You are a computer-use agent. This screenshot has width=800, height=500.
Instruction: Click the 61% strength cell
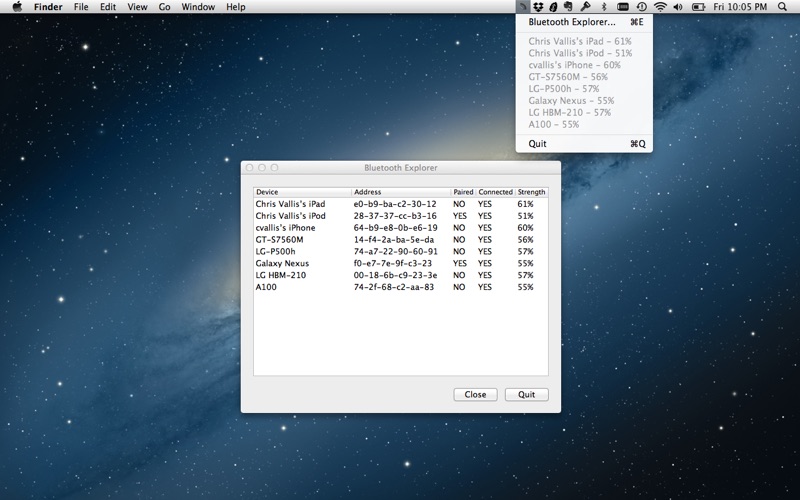click(x=525, y=204)
